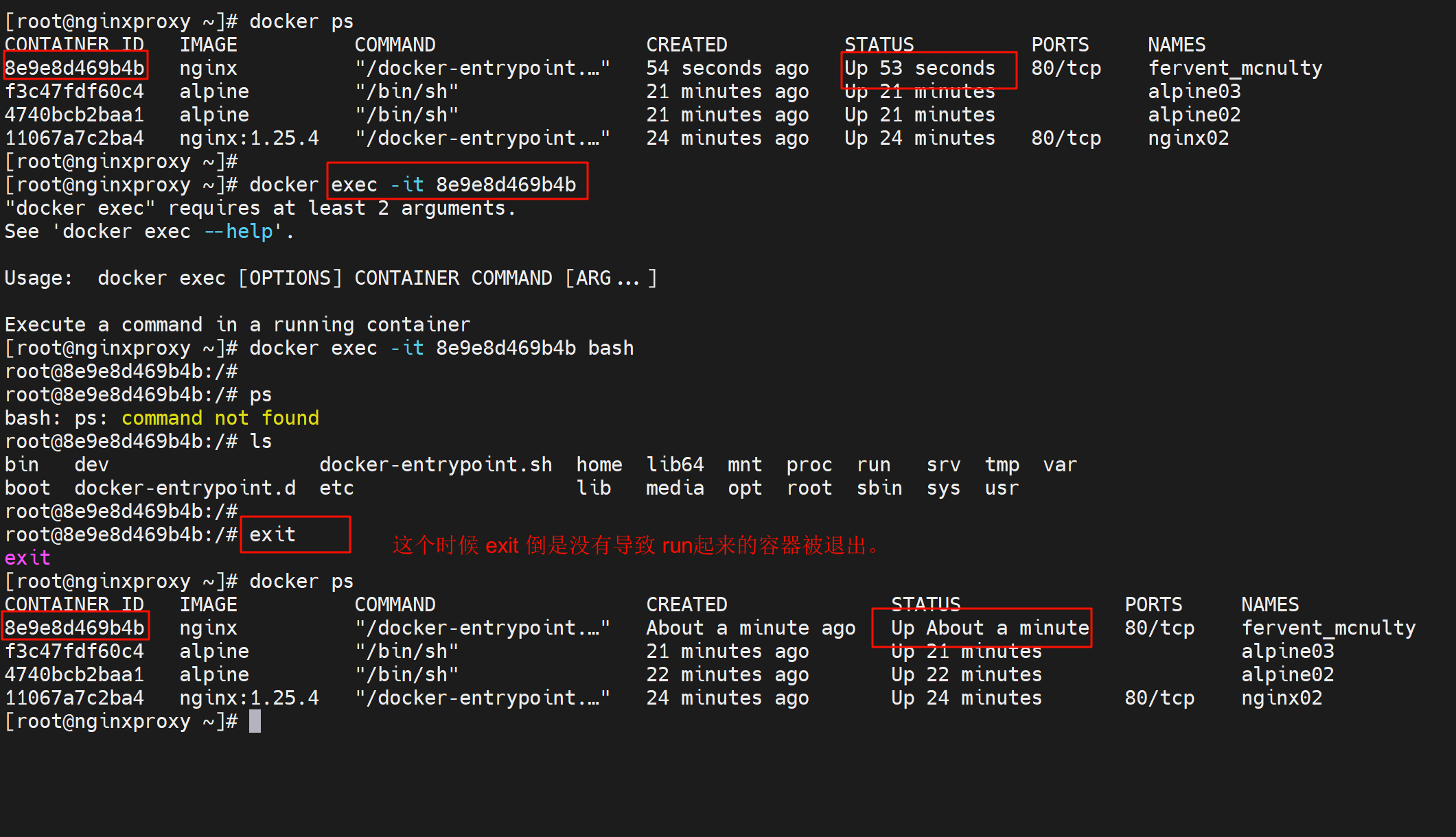Viewport: 1456px width, 837px height.
Task: Click "Execute a command in a running container"
Action: pos(238,325)
